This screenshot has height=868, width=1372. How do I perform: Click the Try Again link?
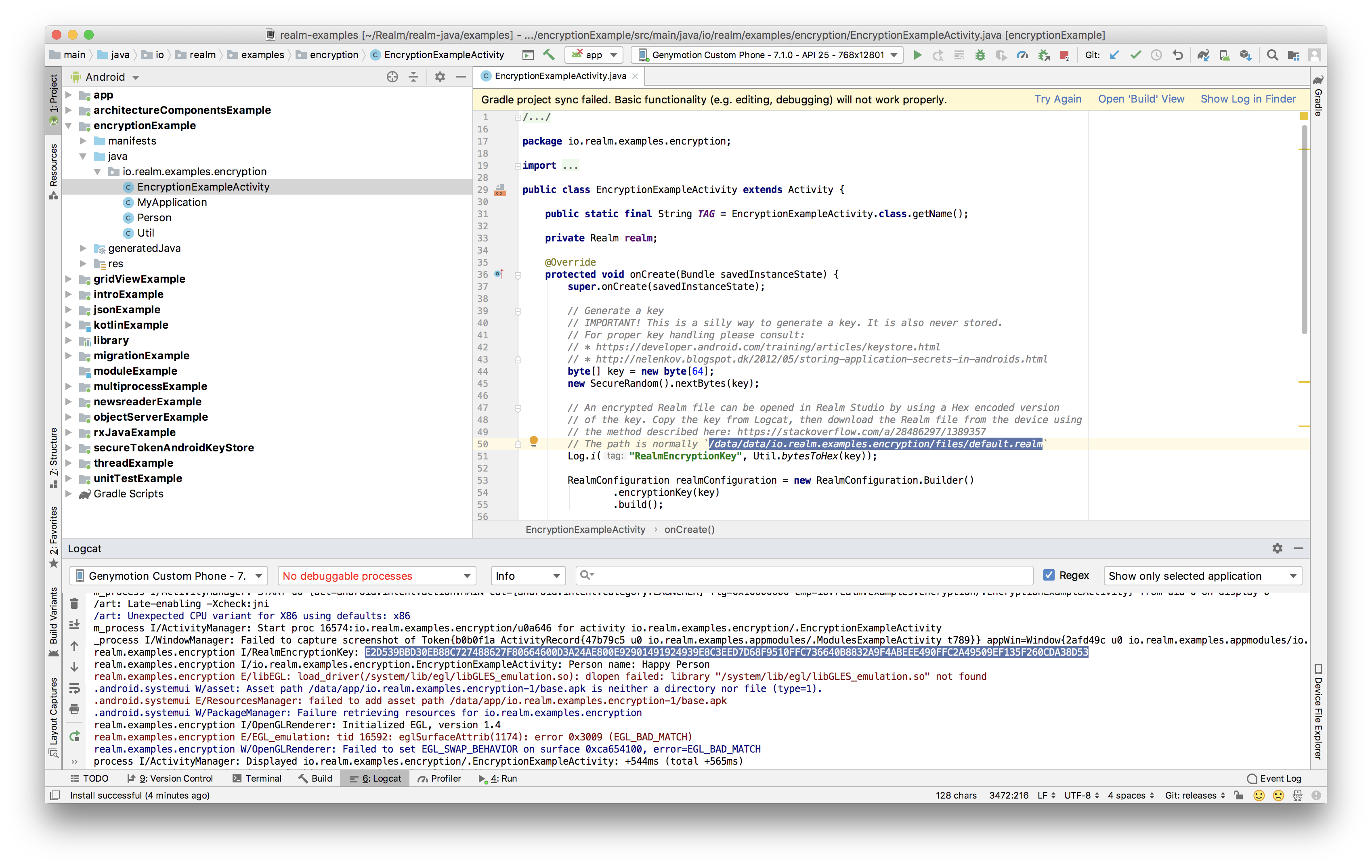[1057, 99]
